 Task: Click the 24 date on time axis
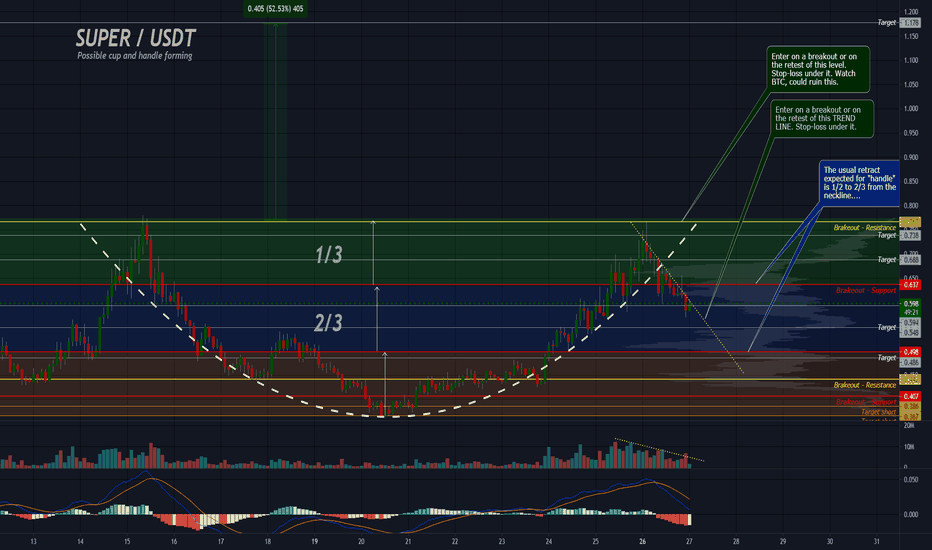(549, 542)
